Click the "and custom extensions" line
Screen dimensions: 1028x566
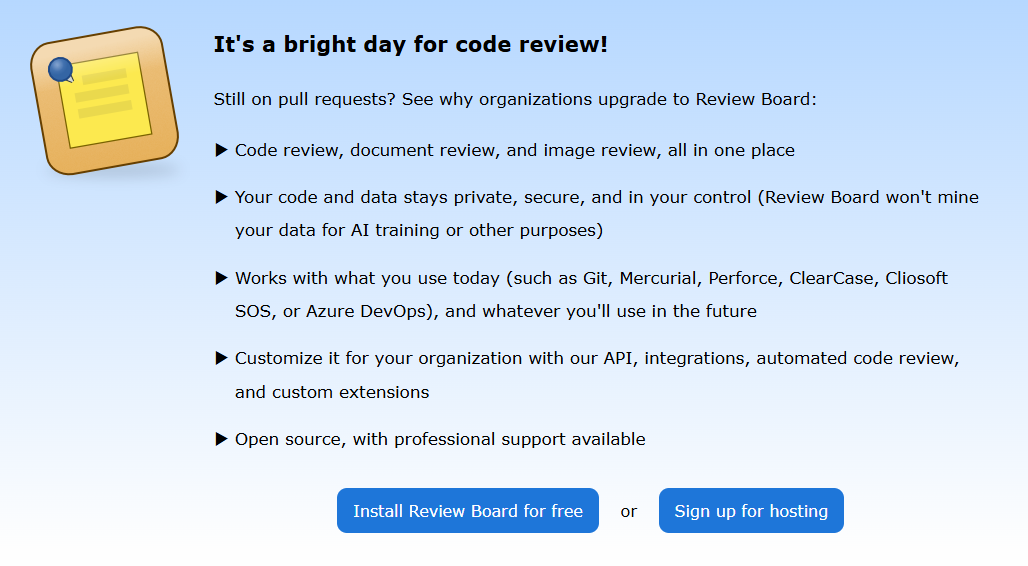(332, 392)
